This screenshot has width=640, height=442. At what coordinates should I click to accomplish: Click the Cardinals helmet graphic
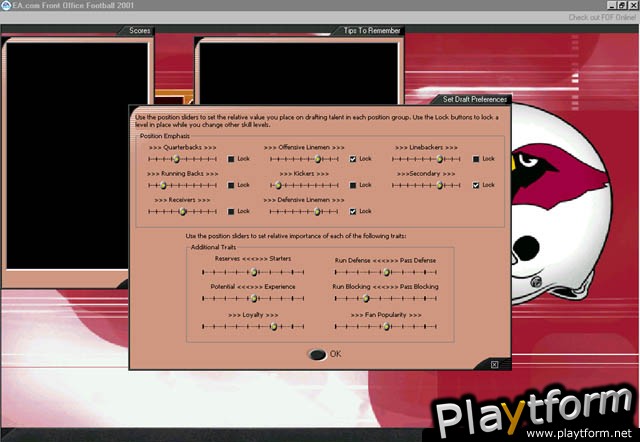(560, 204)
